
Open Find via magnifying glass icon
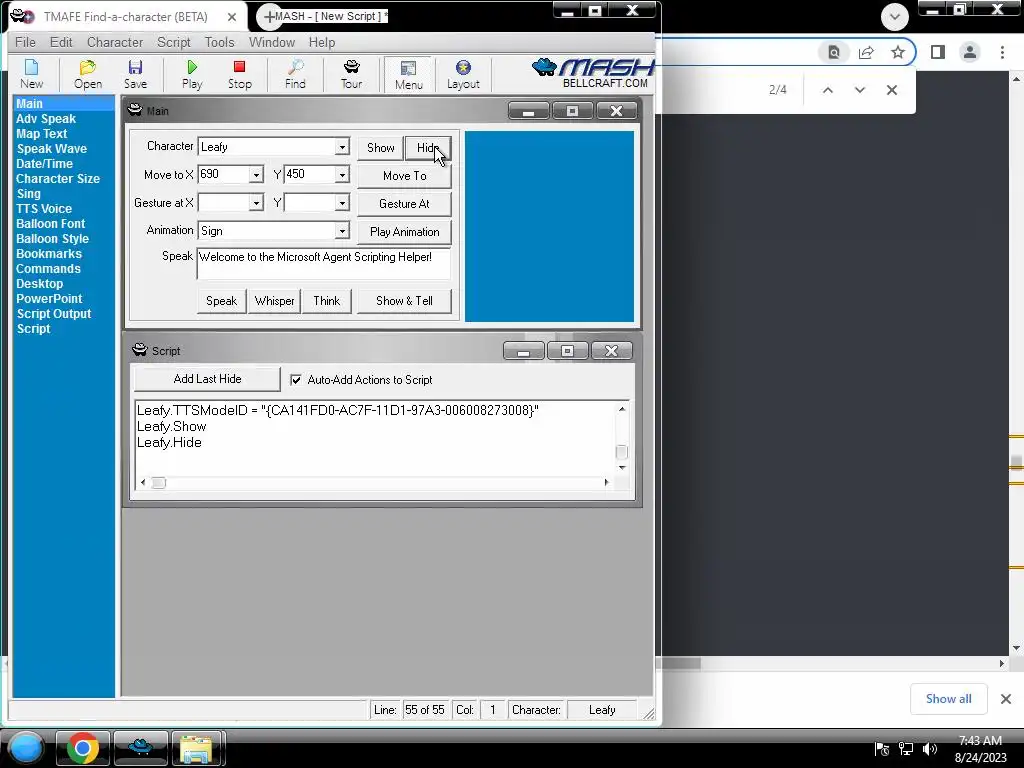pyautogui.click(x=295, y=74)
